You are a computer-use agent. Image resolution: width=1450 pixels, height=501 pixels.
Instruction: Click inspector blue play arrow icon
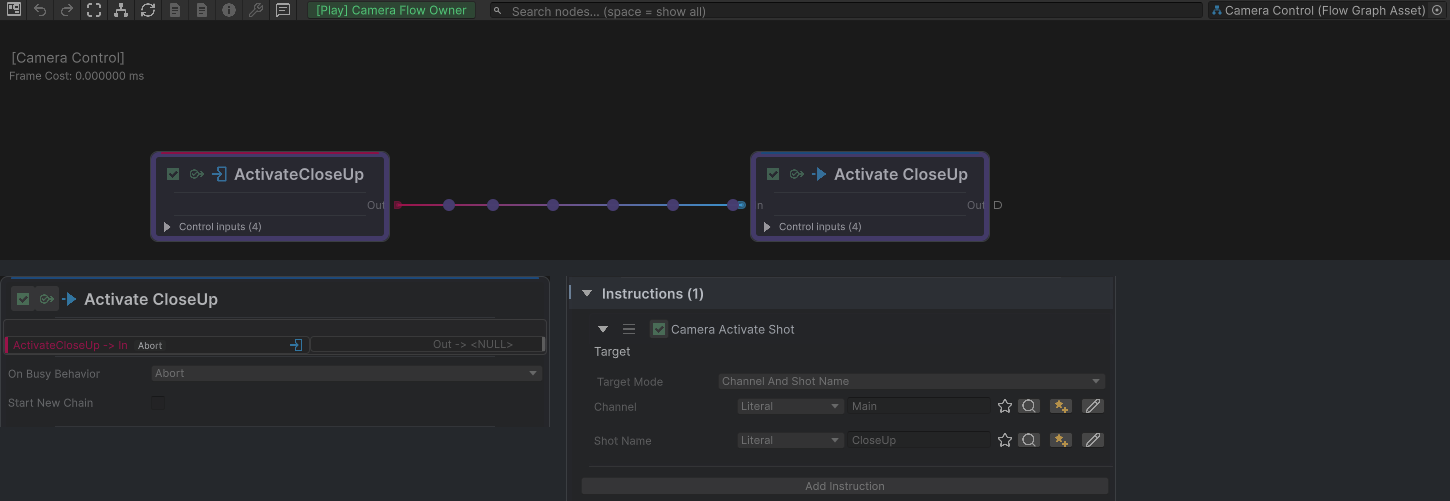[70, 299]
